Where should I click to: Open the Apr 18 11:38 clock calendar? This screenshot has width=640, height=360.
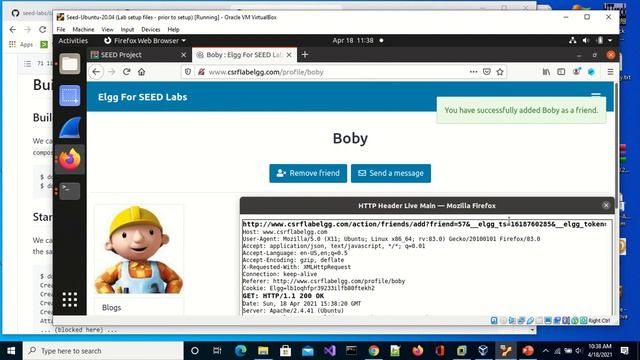point(353,40)
